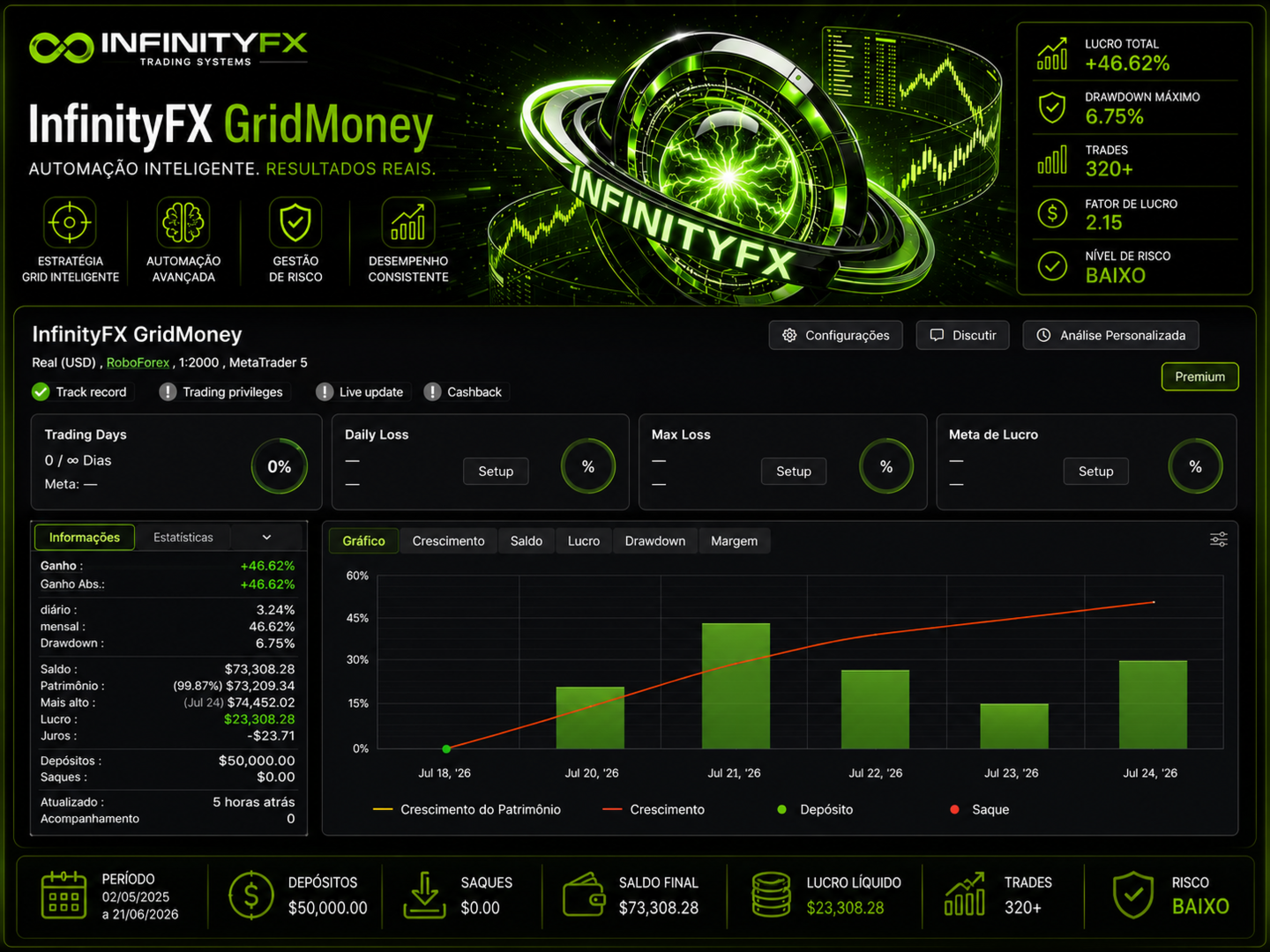Open Análise Personalizada
The height and width of the screenshot is (952, 1270).
[x=1111, y=335]
